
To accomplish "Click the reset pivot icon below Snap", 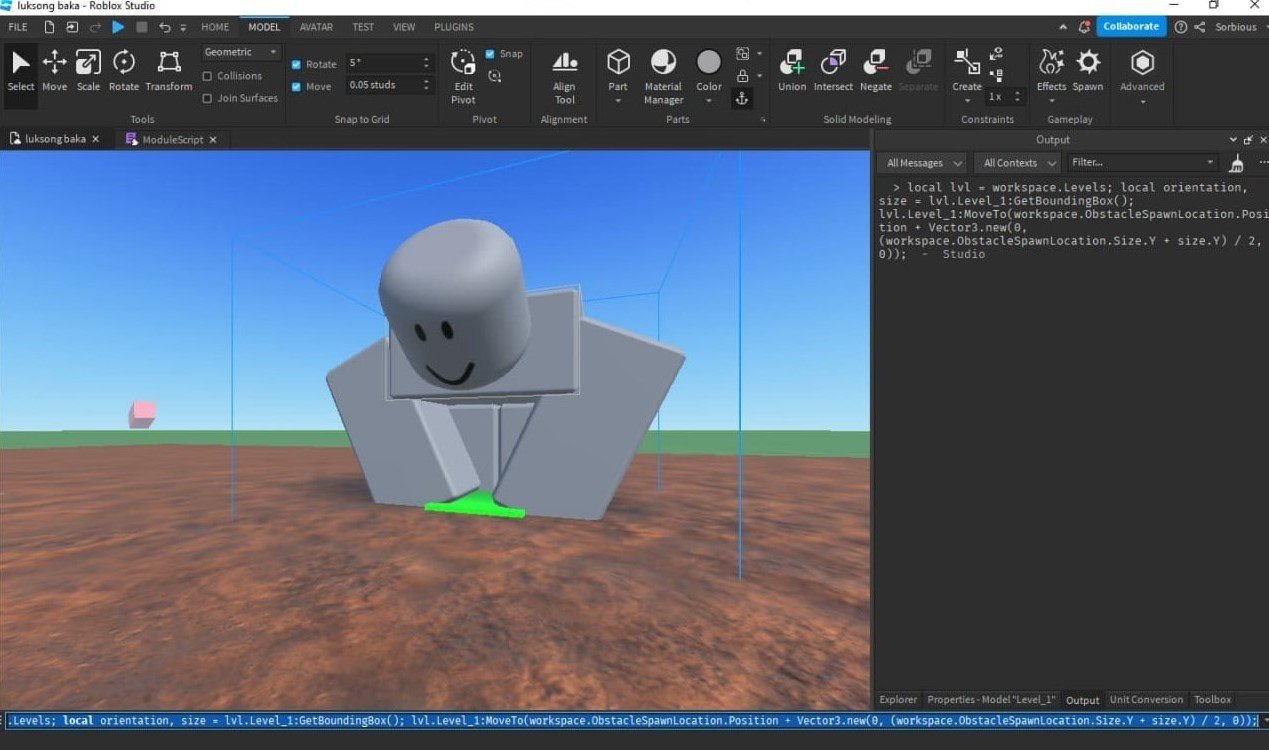I will coord(494,76).
